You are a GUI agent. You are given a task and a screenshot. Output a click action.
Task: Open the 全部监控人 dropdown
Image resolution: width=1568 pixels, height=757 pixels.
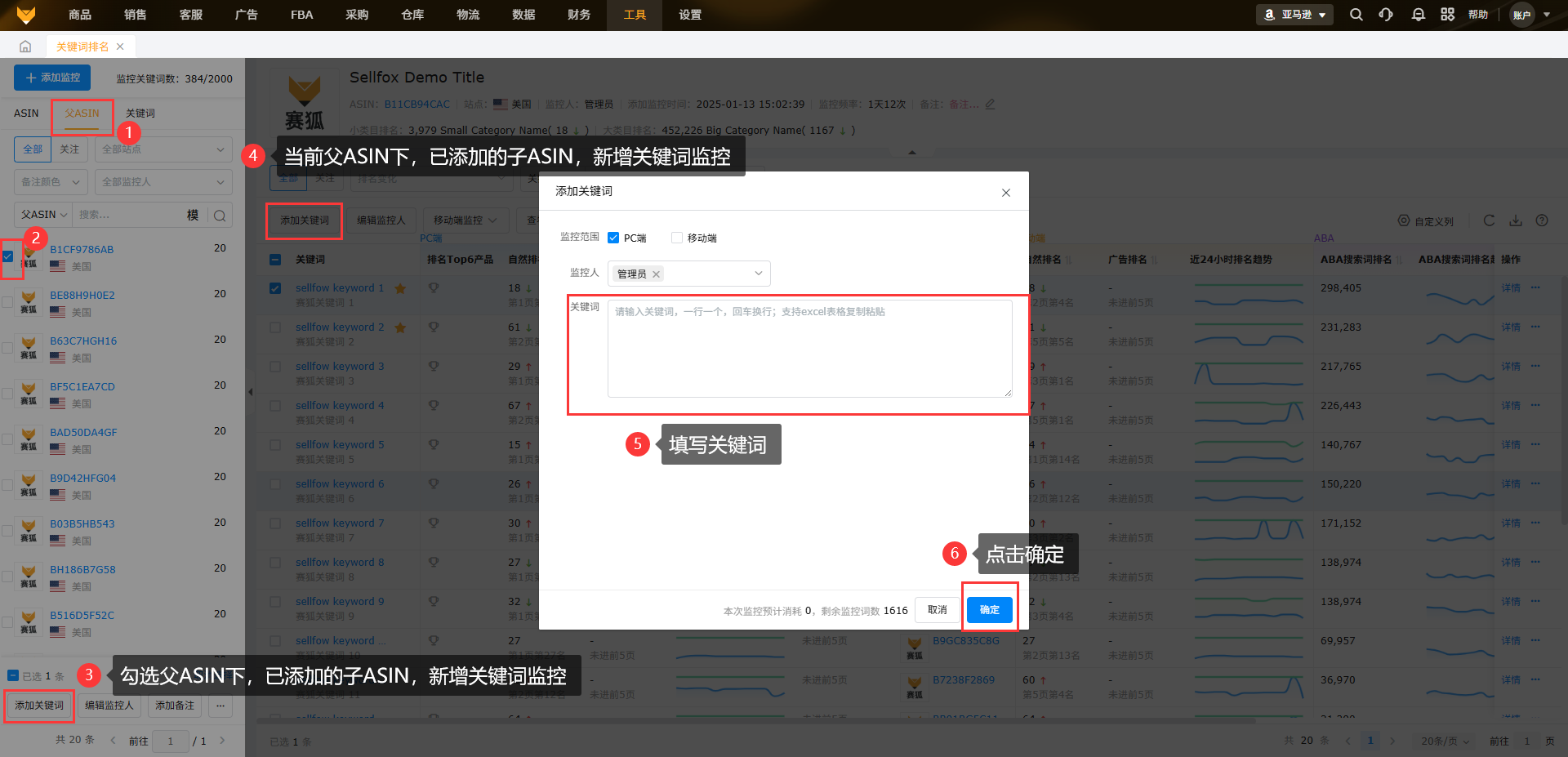coord(163,182)
